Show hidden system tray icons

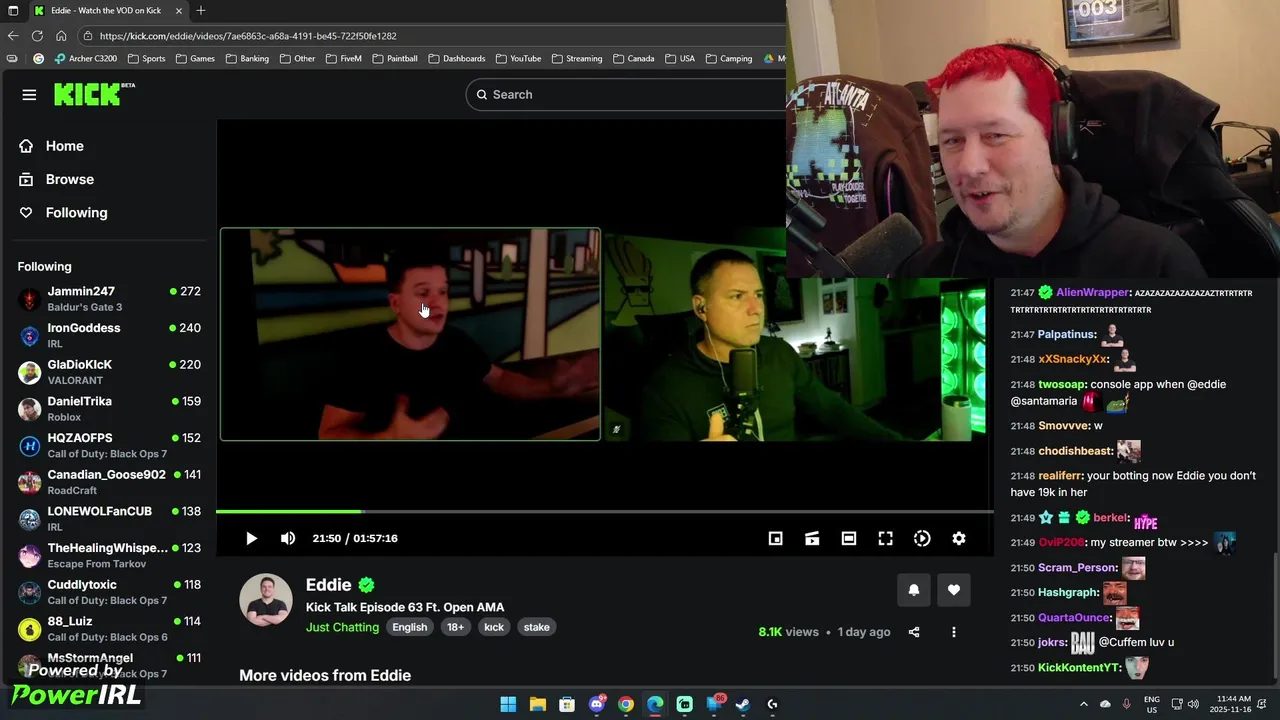(x=1083, y=704)
